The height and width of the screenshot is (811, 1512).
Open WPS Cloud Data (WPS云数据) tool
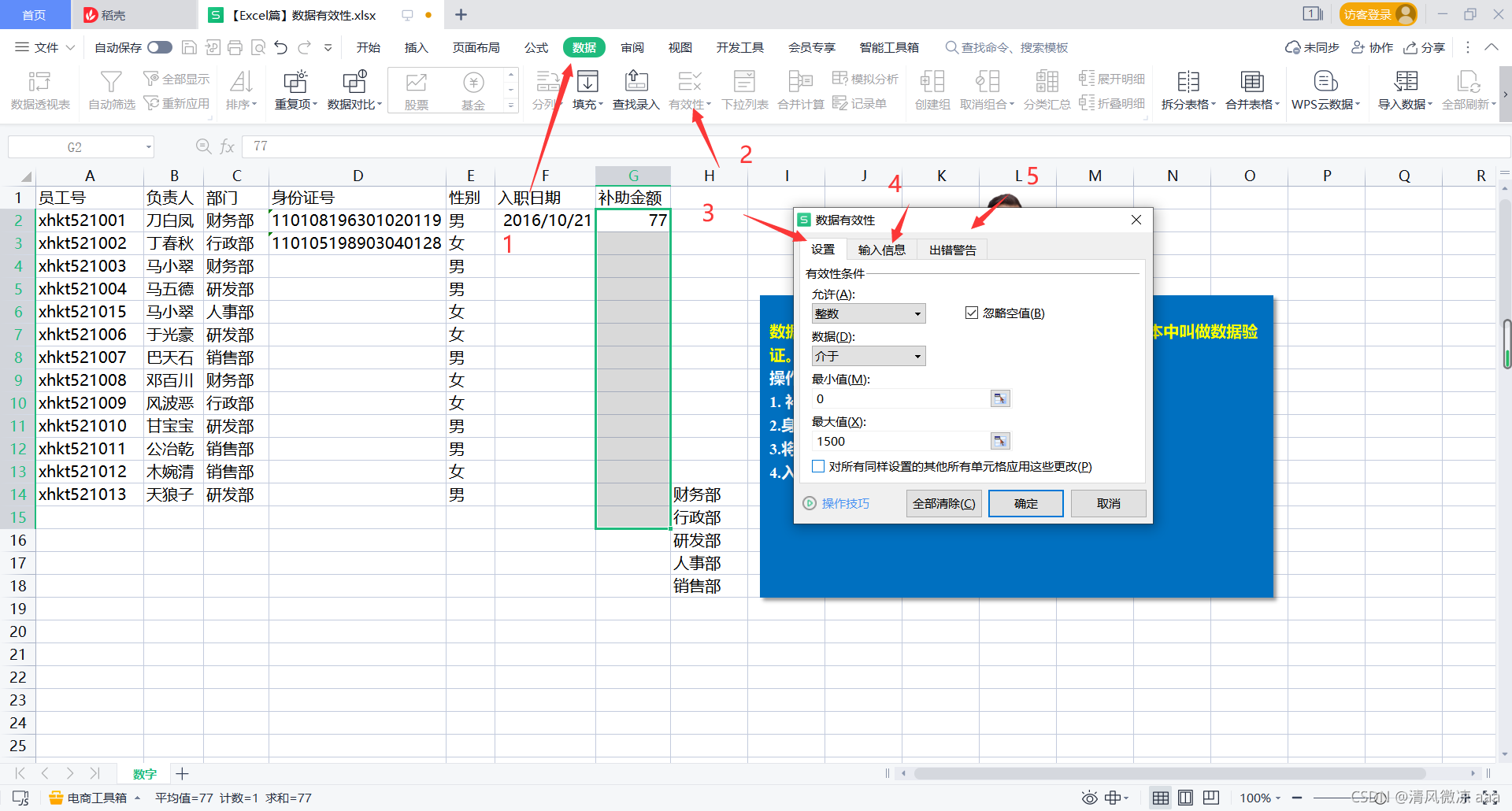coord(1325,90)
